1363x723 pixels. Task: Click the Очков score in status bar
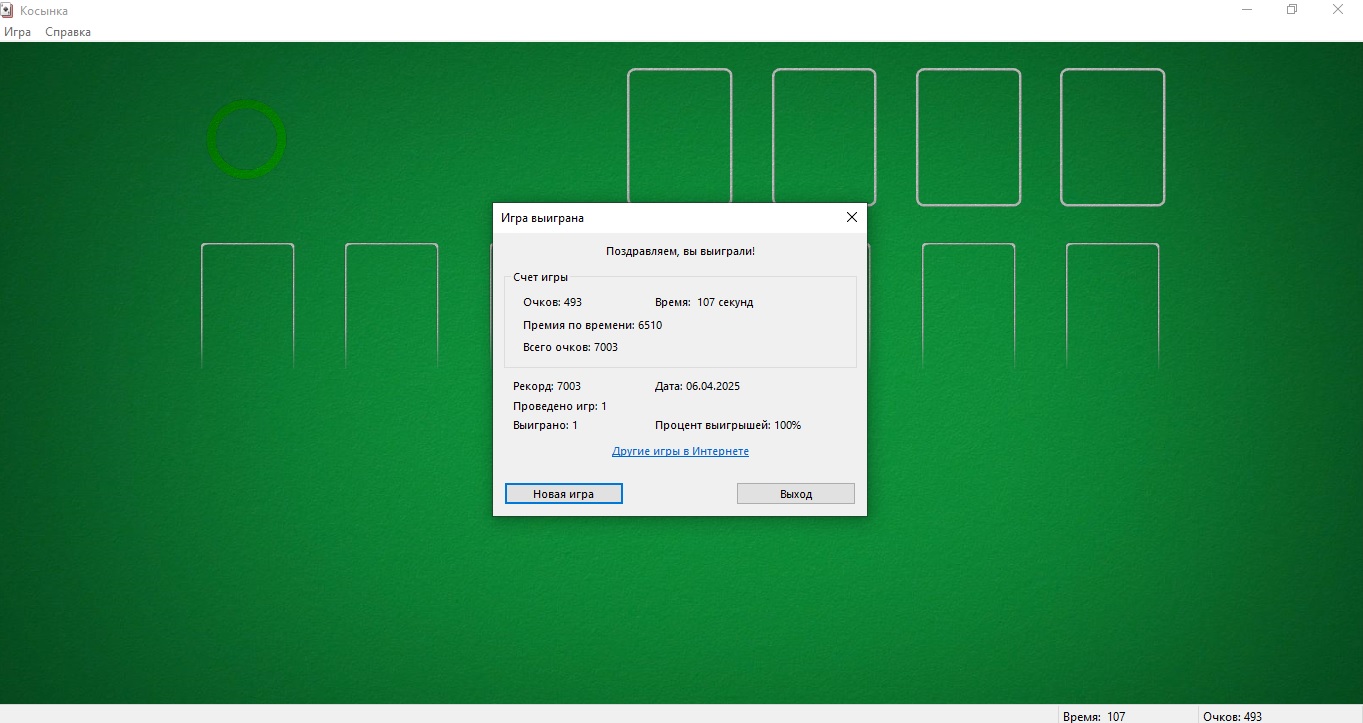[x=1232, y=716]
